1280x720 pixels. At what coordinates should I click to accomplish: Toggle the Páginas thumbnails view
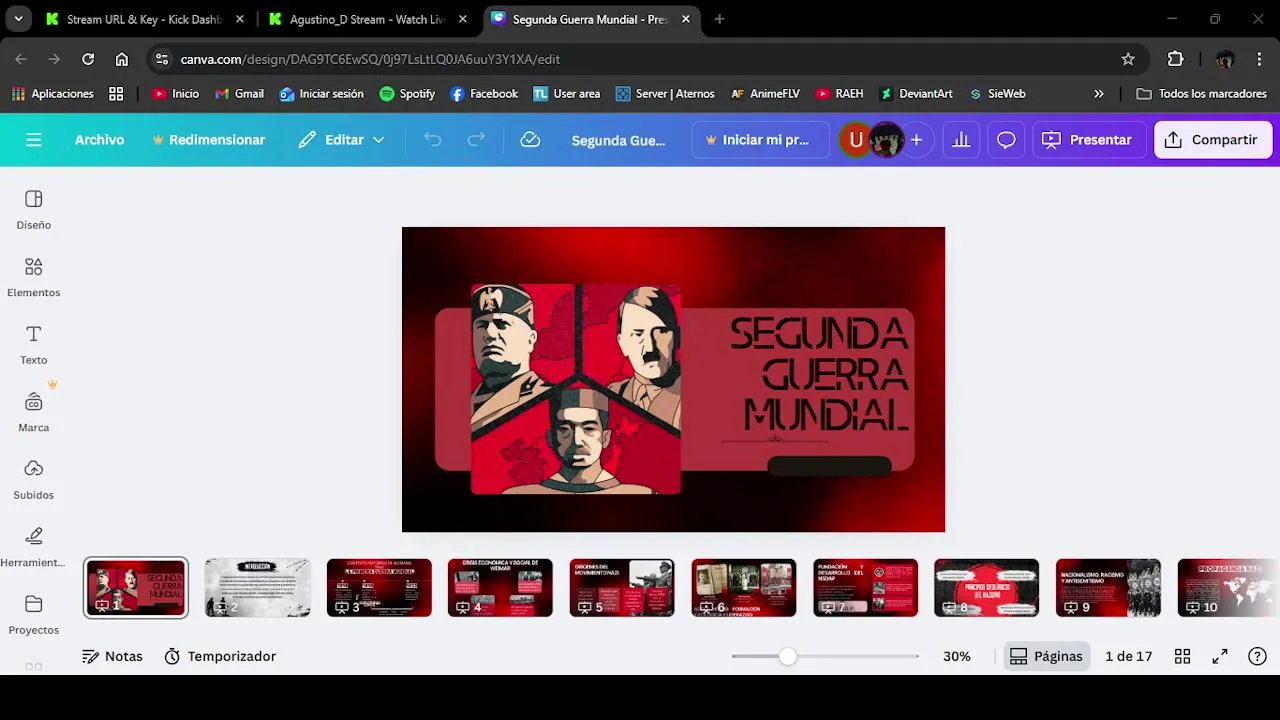(x=1046, y=656)
